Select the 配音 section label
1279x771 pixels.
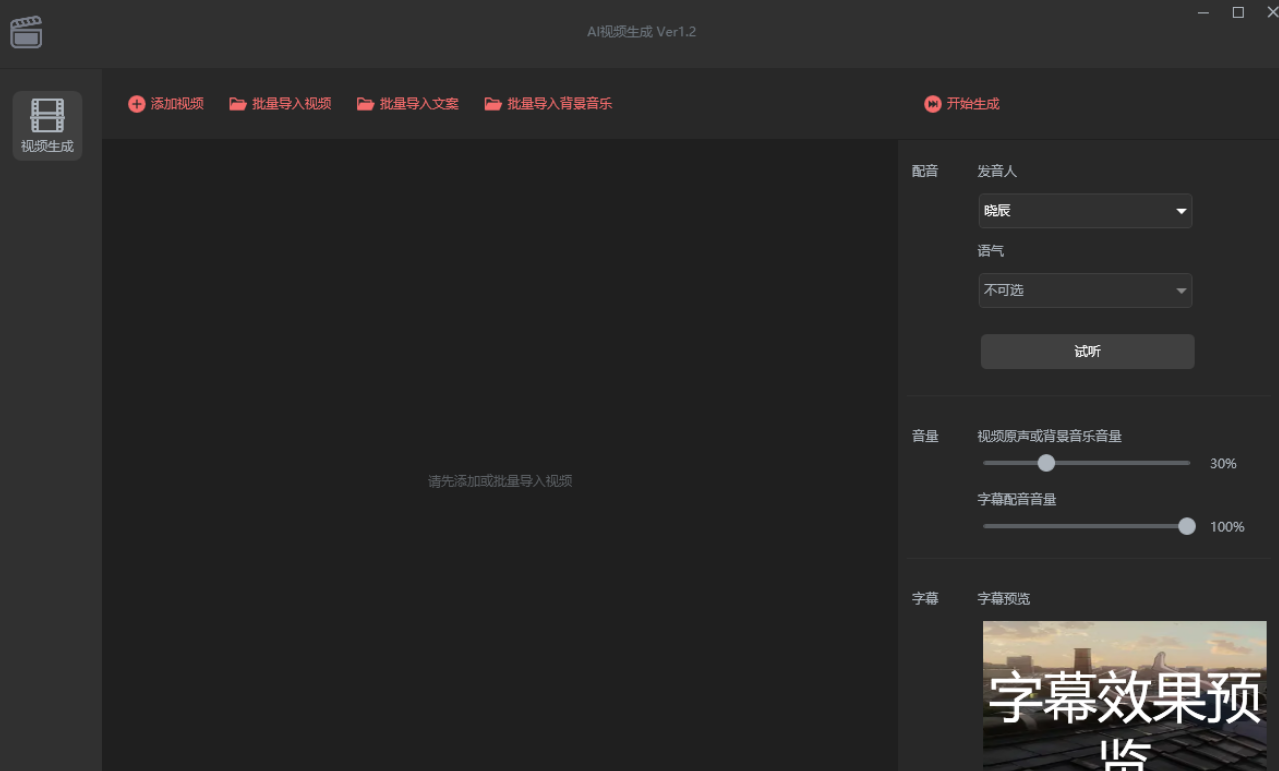coord(924,171)
